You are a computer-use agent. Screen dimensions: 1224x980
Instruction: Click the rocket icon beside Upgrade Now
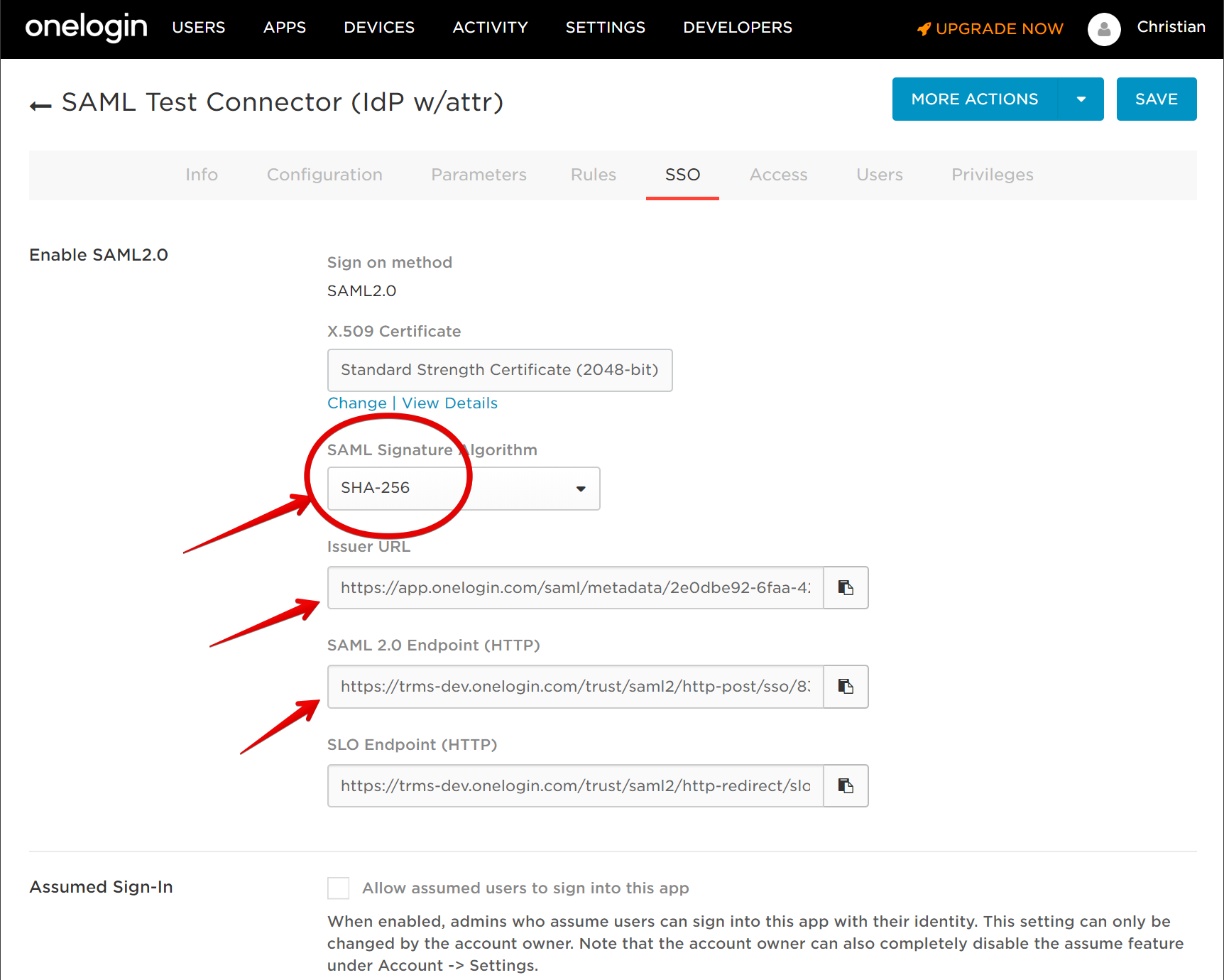pos(924,29)
